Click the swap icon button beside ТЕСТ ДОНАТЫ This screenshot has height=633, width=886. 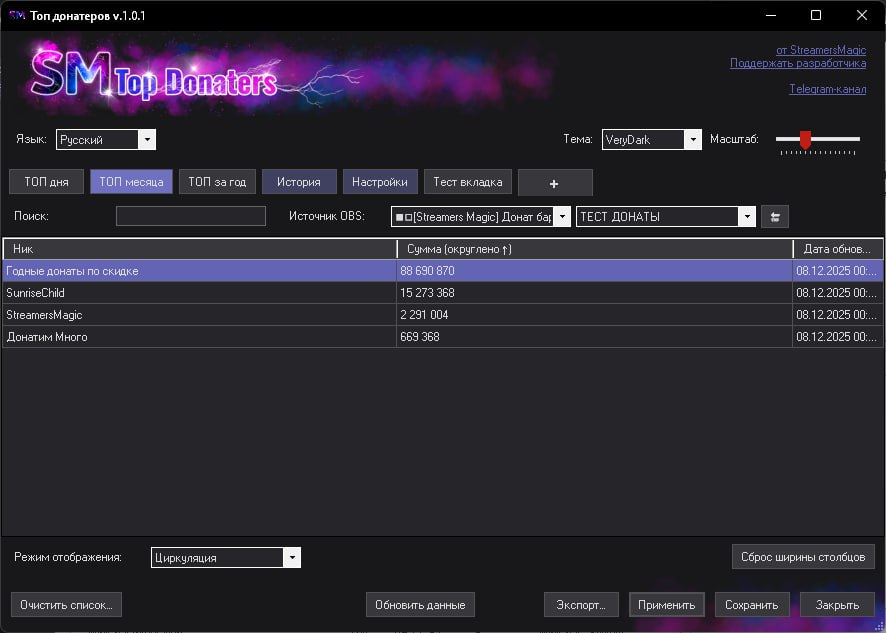[774, 217]
